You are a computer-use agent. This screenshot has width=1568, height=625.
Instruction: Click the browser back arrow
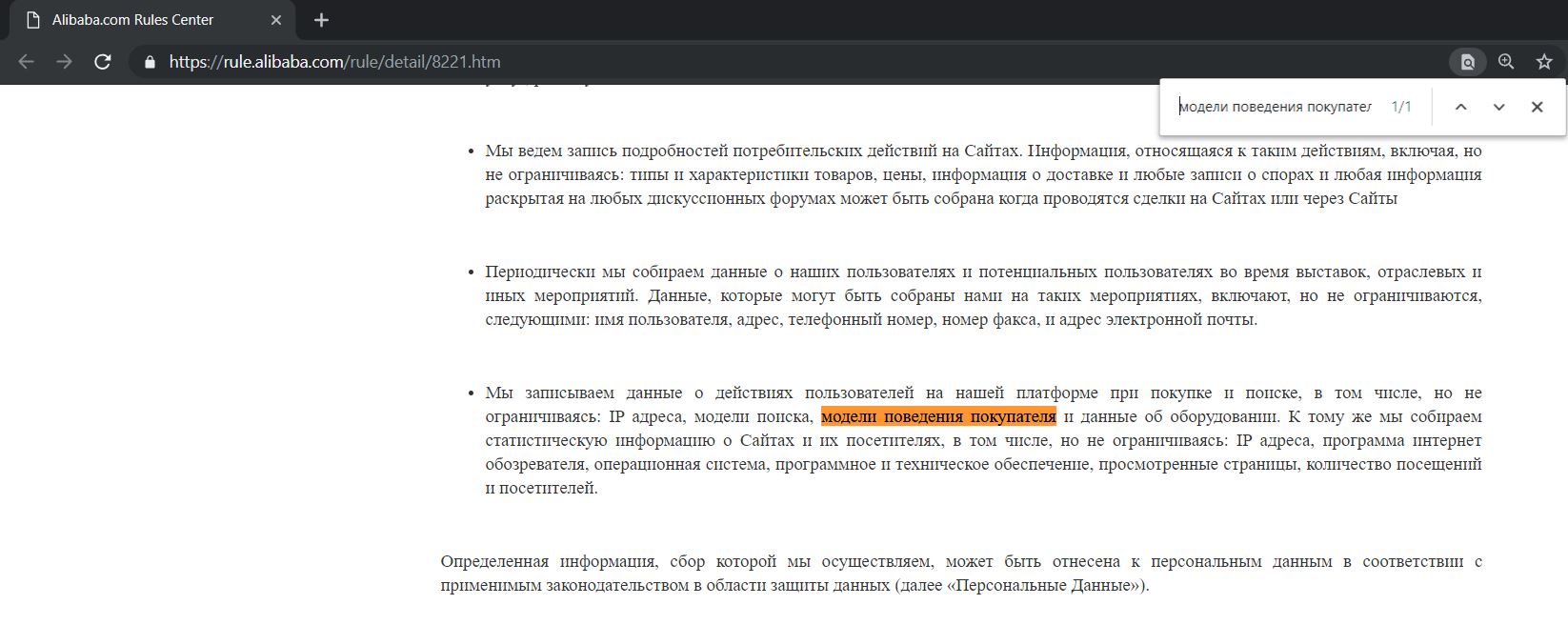26,62
